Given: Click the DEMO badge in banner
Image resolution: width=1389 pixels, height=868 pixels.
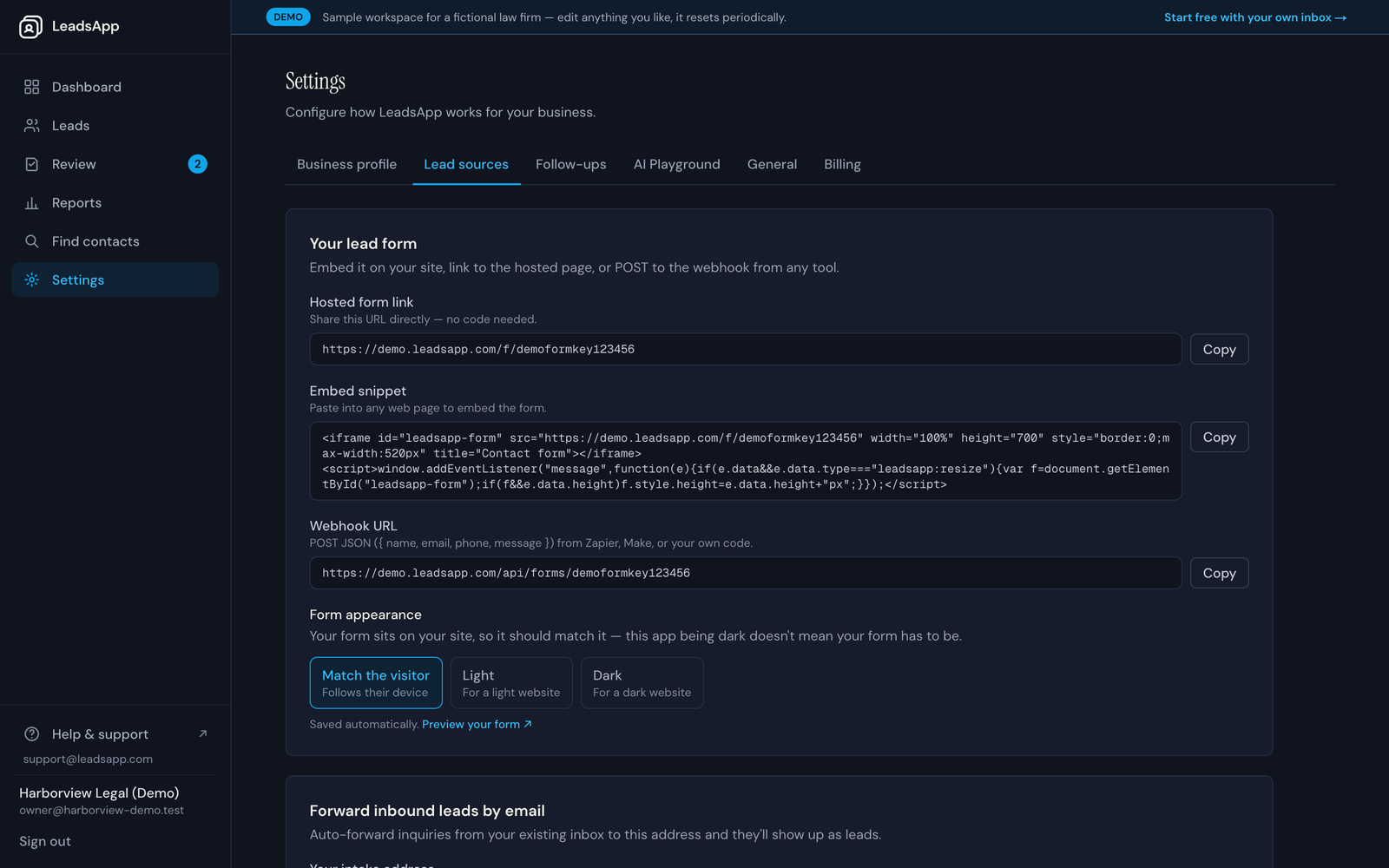Looking at the screenshot, I should click(x=288, y=17).
